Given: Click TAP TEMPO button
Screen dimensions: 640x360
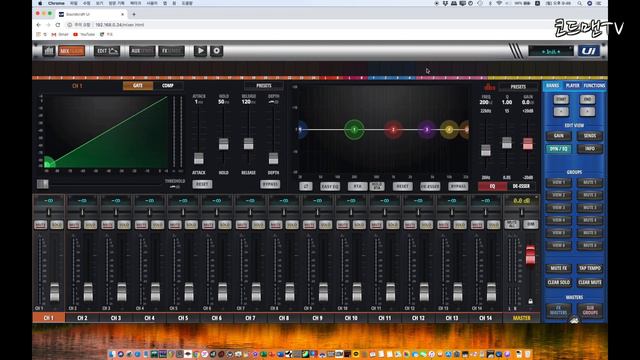Looking at the screenshot, I should tap(590, 268).
